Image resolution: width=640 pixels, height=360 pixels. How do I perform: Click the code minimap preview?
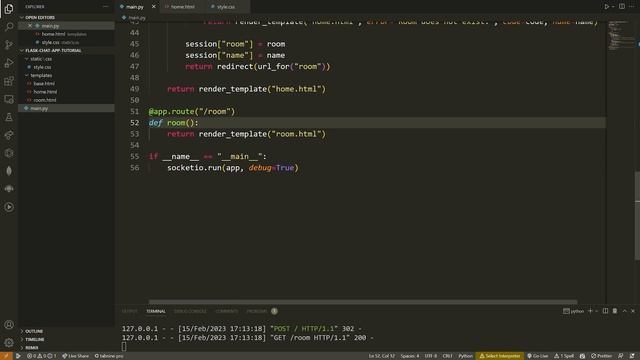pos(621,35)
